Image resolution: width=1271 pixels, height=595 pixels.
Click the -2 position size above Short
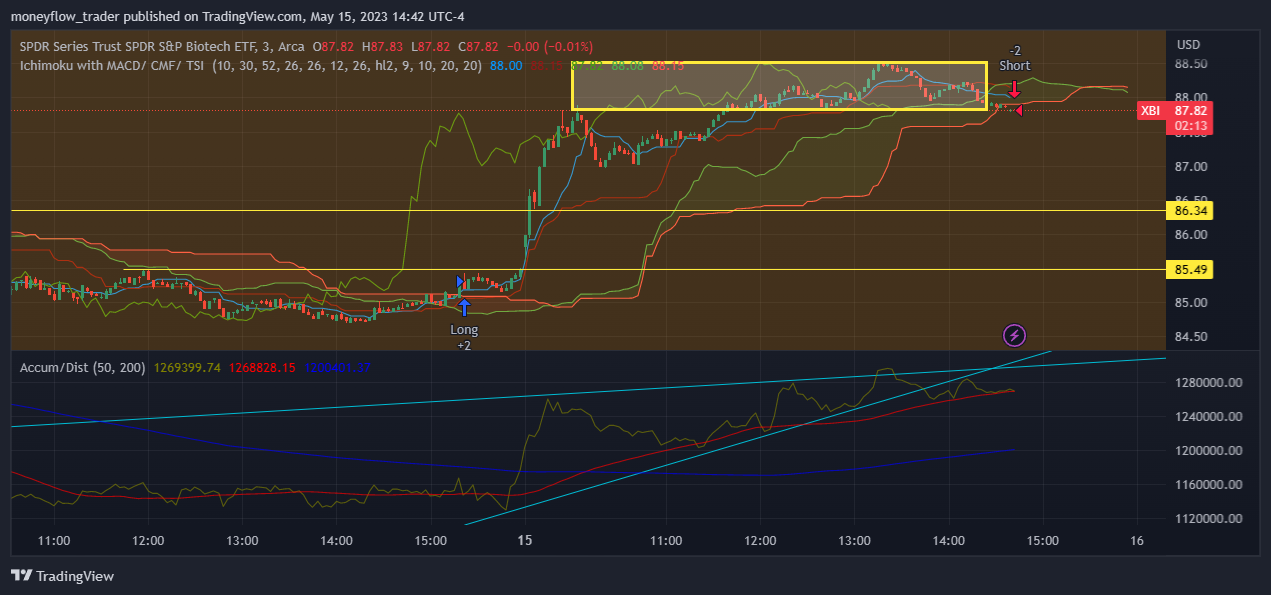[x=1014, y=51]
